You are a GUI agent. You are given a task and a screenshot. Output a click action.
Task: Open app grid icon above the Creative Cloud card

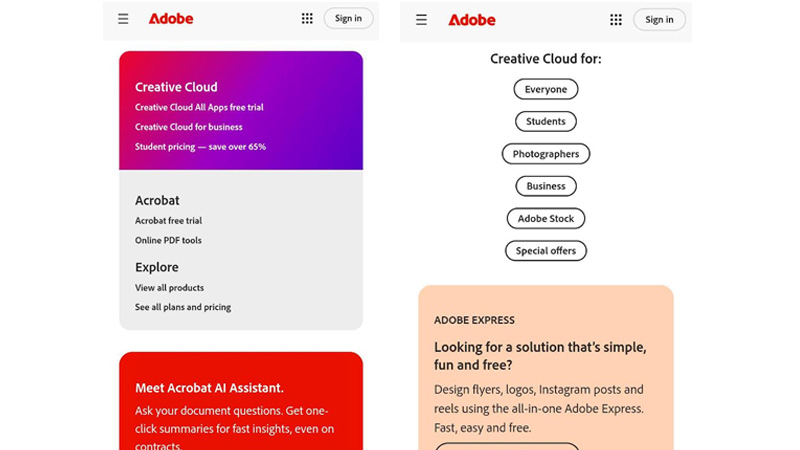click(307, 18)
